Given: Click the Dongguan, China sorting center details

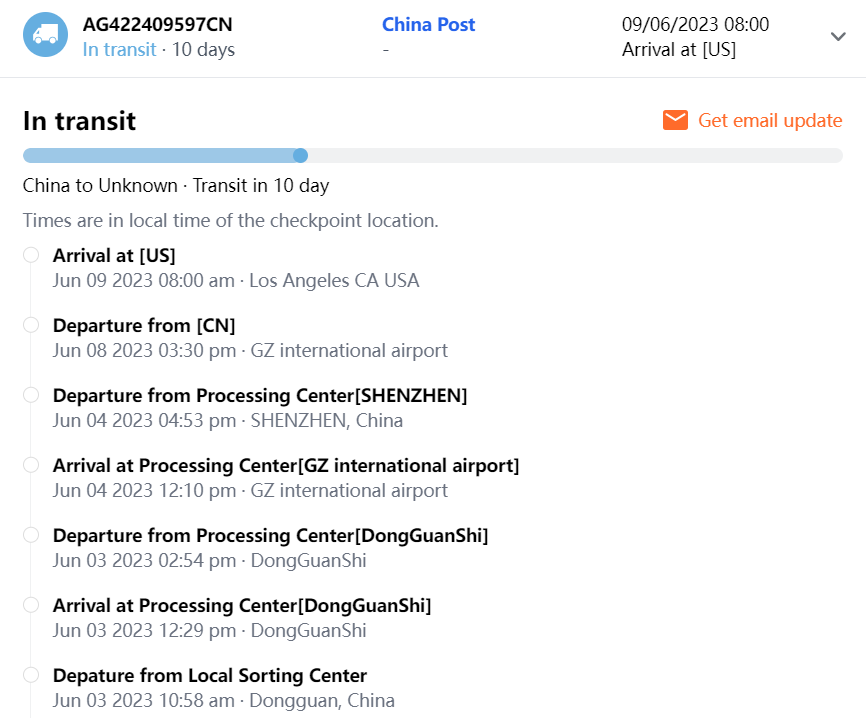Looking at the screenshot, I should (x=322, y=700).
